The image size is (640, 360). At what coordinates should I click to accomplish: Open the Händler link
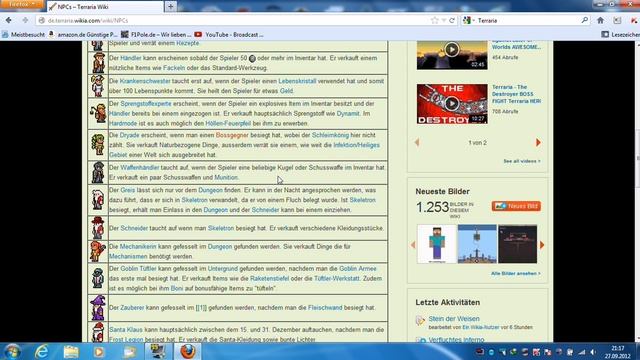coord(131,58)
